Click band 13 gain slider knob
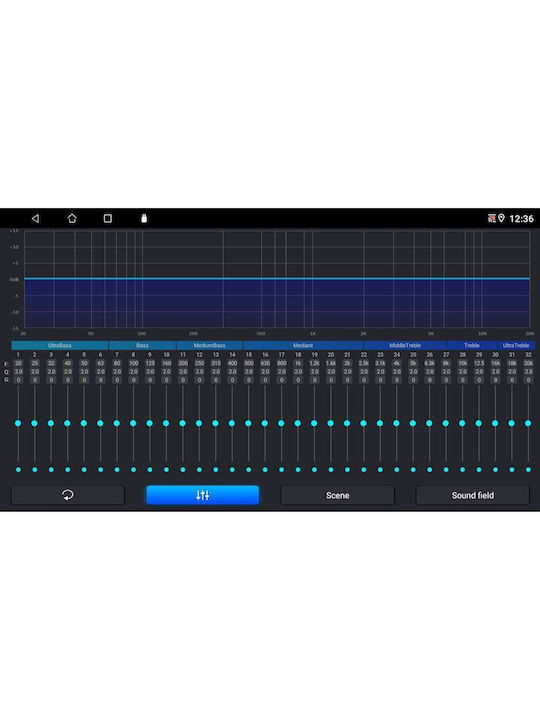 (x=215, y=423)
